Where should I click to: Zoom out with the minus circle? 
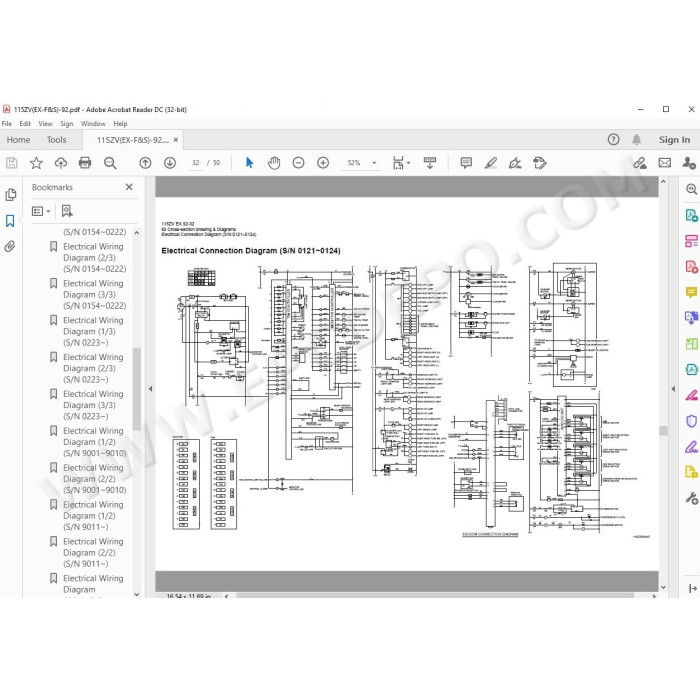[x=298, y=163]
